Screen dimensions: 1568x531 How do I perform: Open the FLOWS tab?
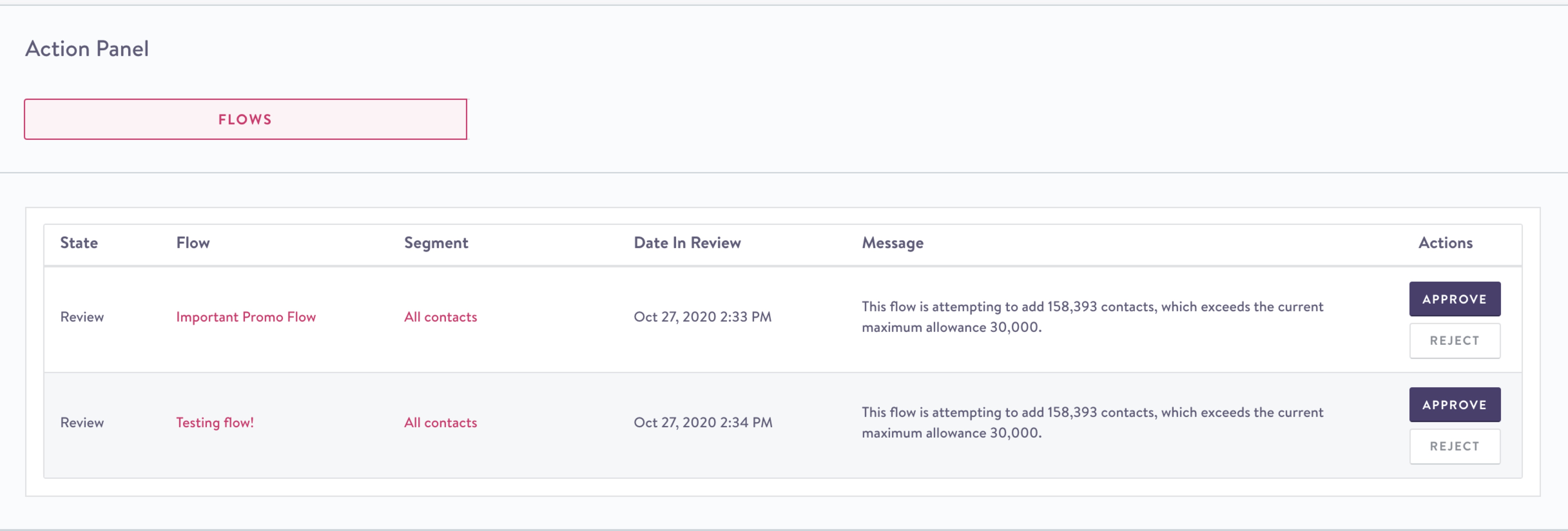245,119
